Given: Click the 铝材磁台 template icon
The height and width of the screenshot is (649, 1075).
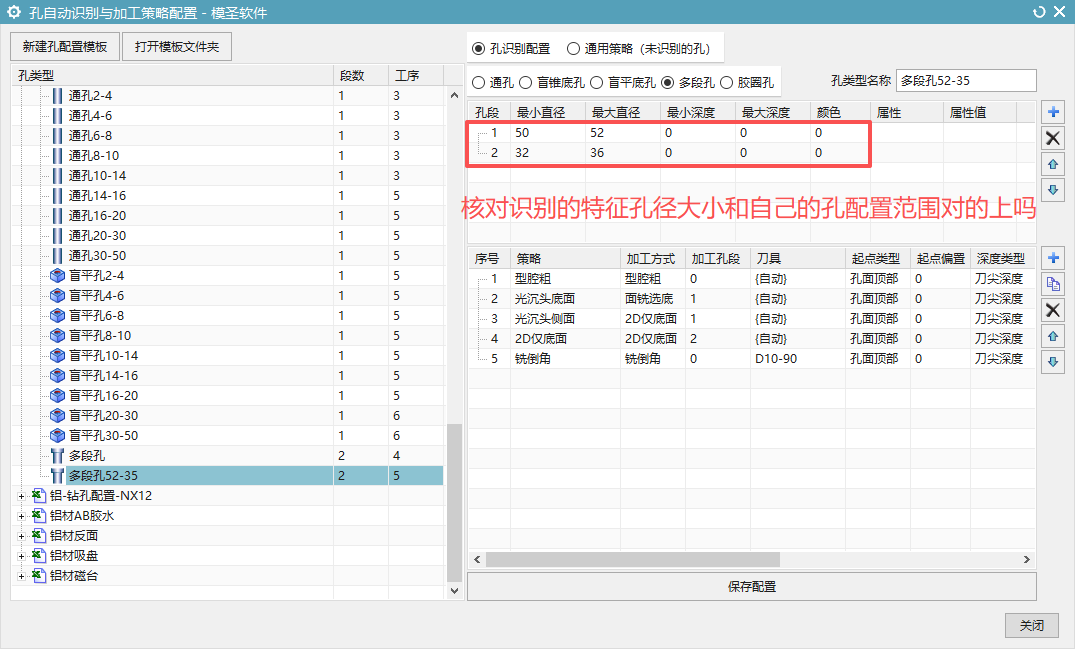Looking at the screenshot, I should coord(39,575).
